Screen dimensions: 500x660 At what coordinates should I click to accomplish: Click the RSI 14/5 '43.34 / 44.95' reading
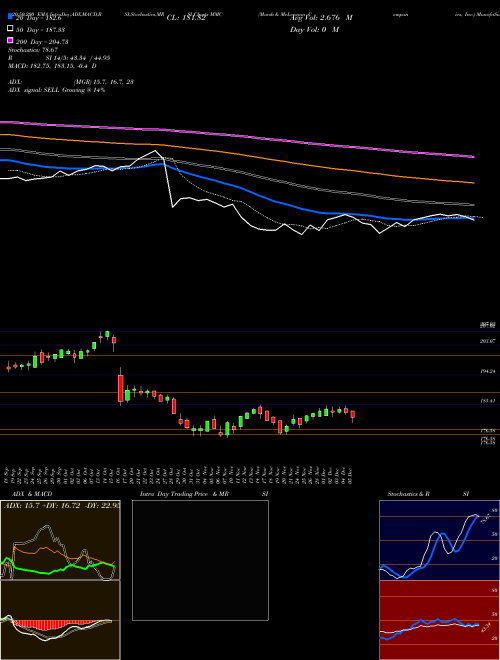tap(90, 58)
